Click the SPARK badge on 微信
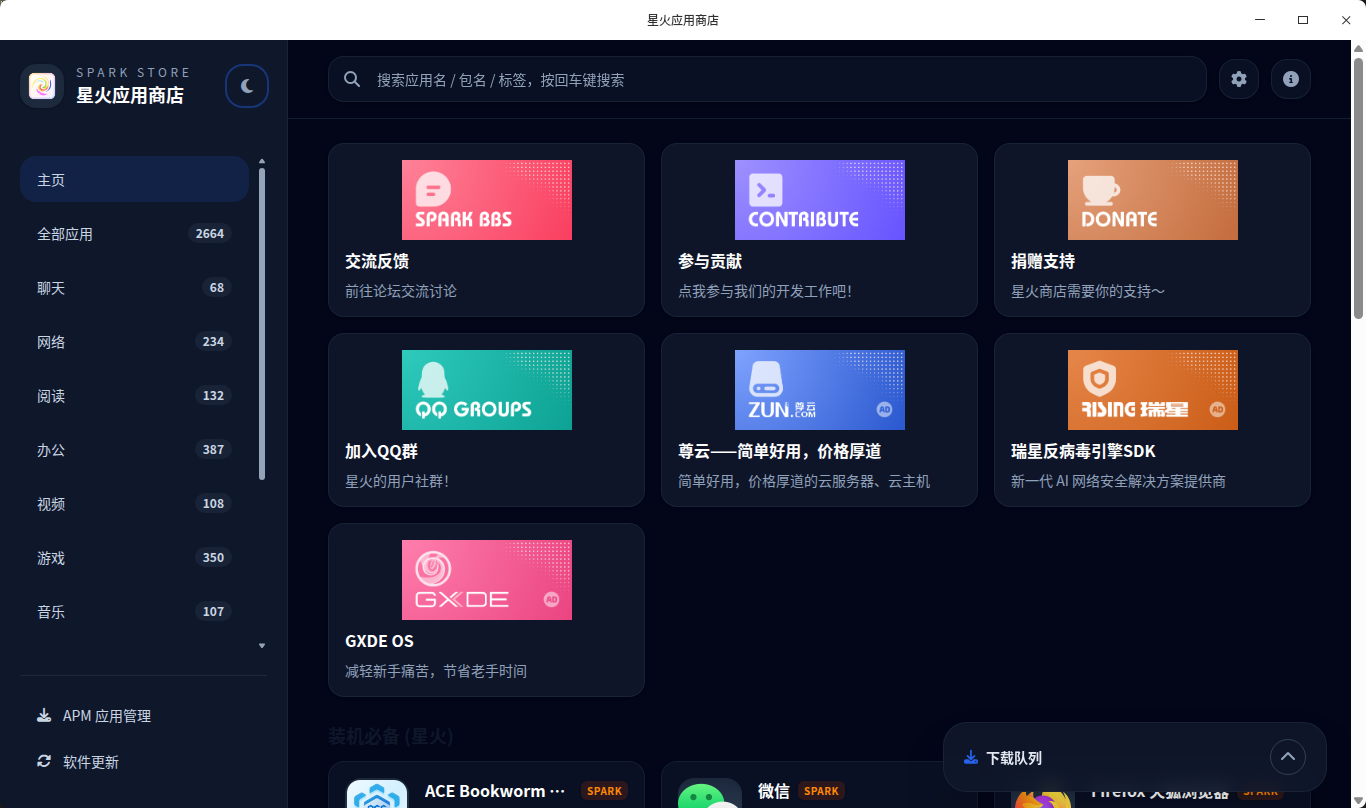Screen dimensions: 1366x808 (x=820, y=790)
